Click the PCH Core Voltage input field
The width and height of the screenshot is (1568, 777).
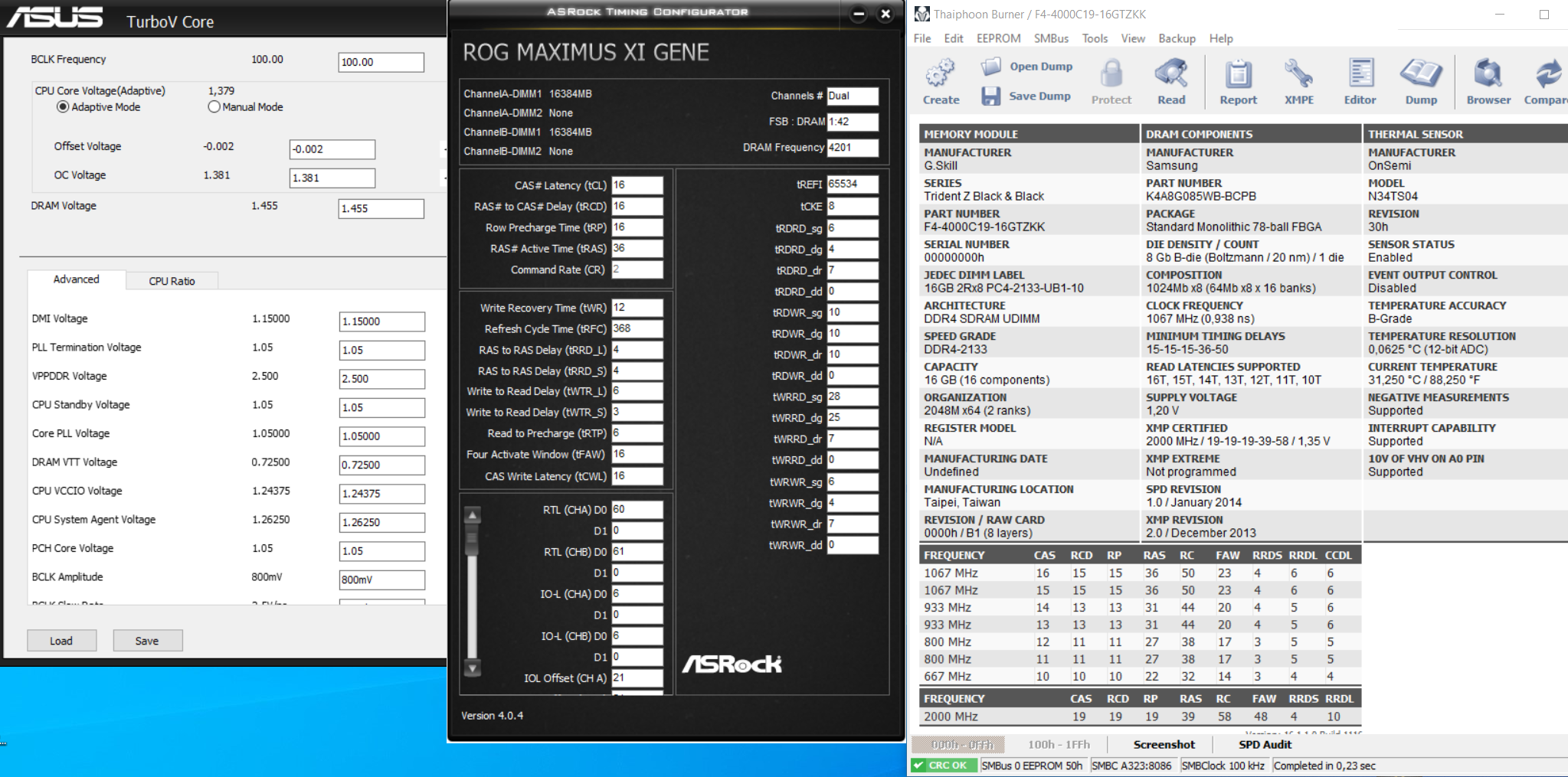click(x=382, y=551)
